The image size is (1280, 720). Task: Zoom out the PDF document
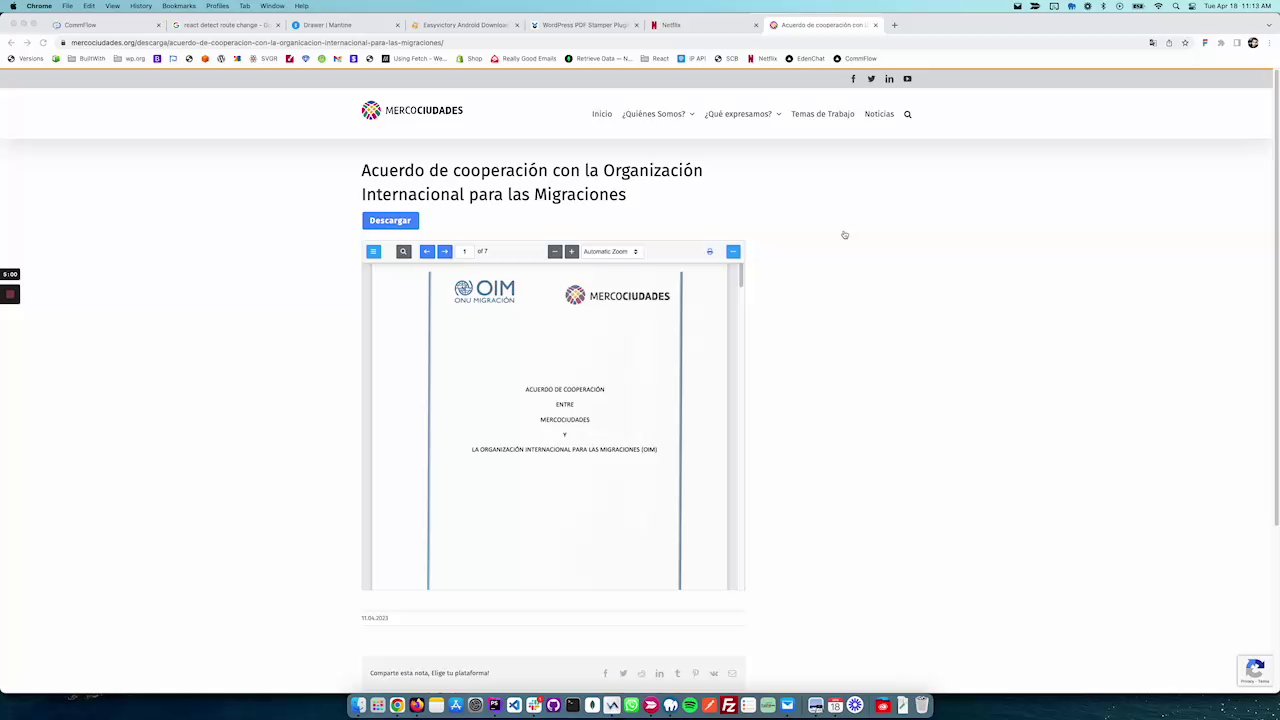554,251
